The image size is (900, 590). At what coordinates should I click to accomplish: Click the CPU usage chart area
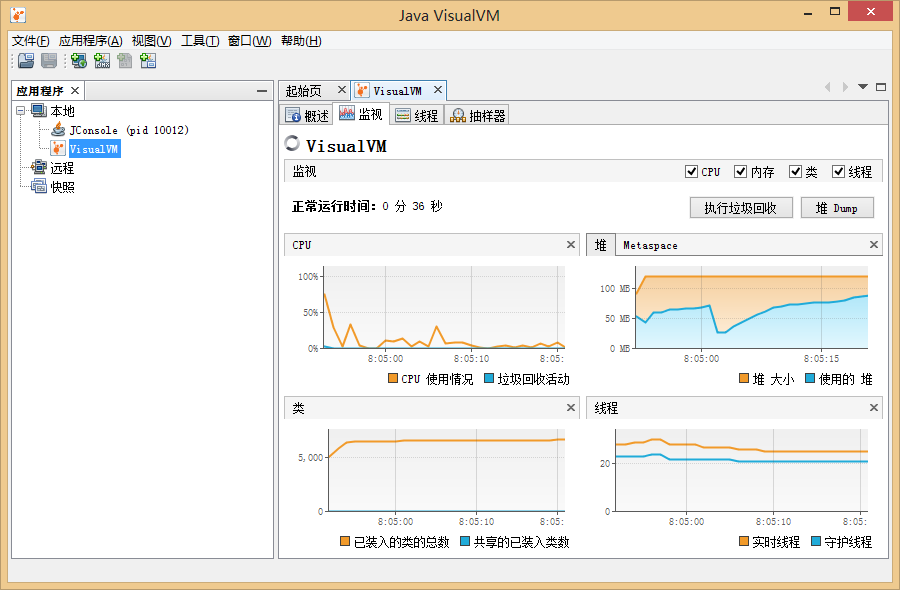click(444, 307)
